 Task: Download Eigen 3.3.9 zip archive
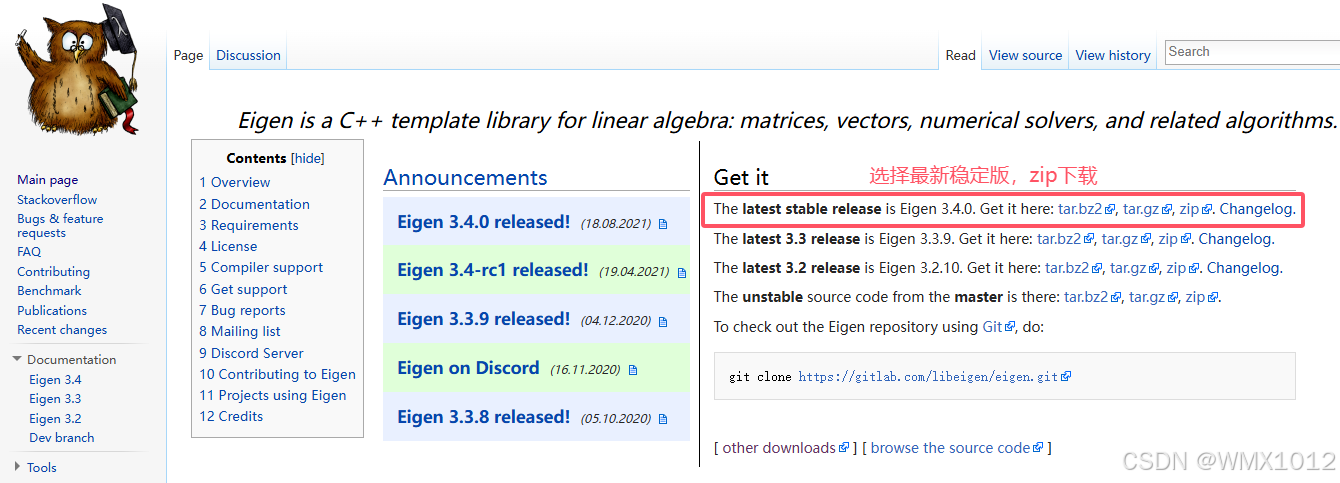(x=1174, y=239)
